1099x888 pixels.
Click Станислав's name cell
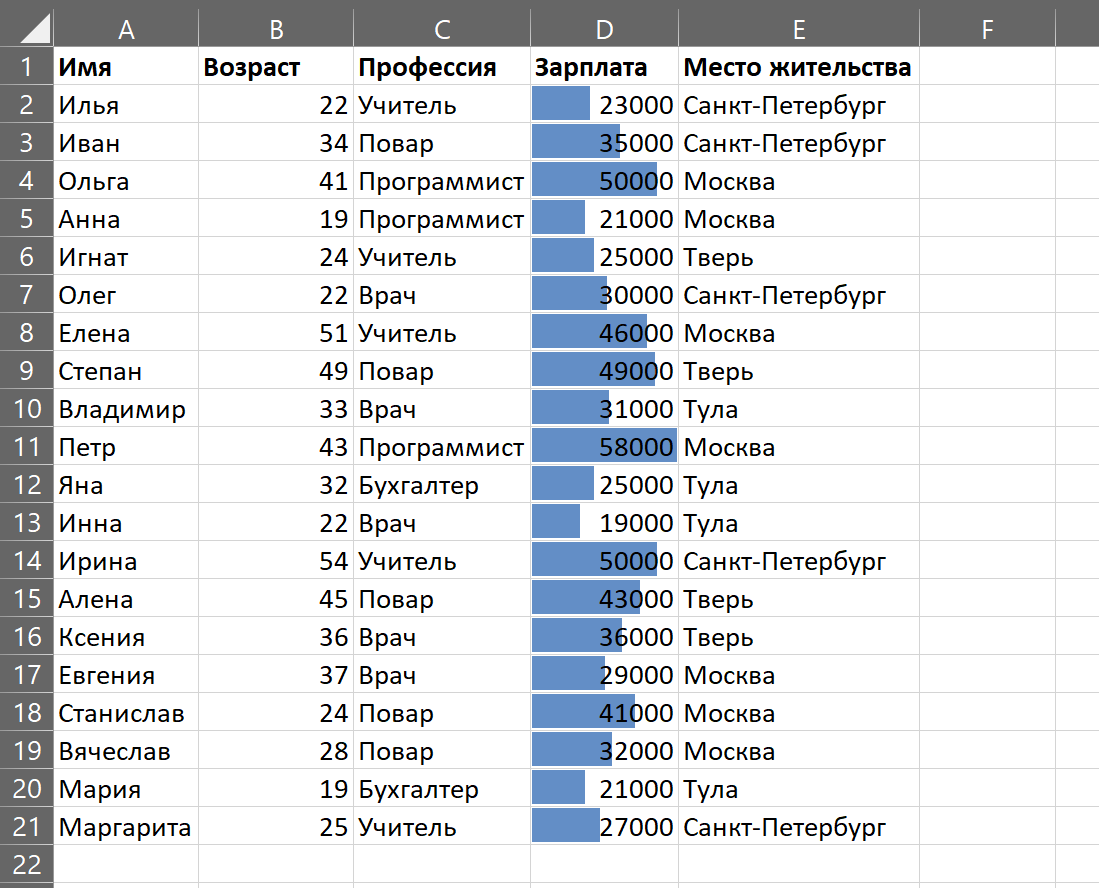pyautogui.click(x=126, y=713)
